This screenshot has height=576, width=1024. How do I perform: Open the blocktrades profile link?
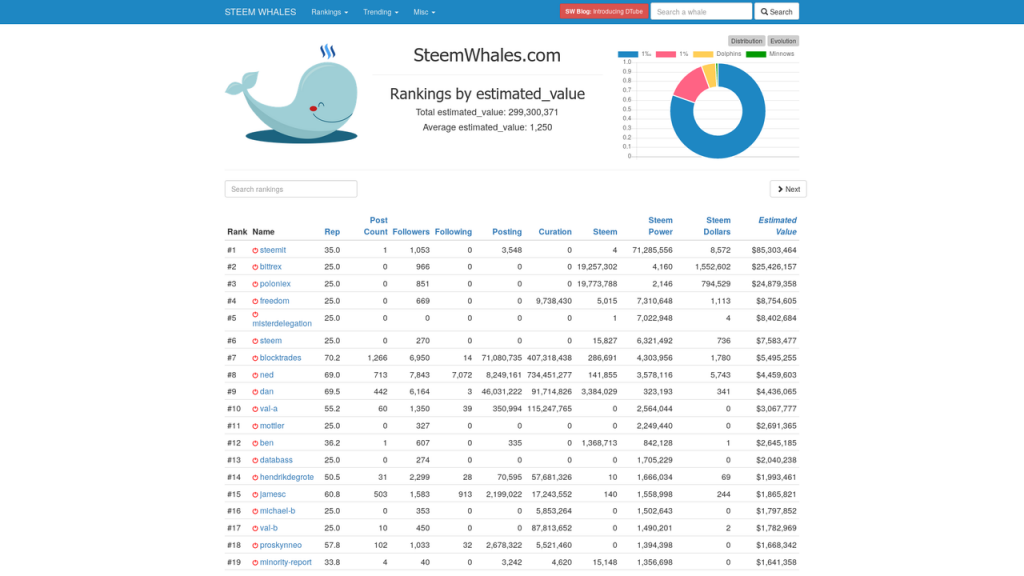pos(280,358)
